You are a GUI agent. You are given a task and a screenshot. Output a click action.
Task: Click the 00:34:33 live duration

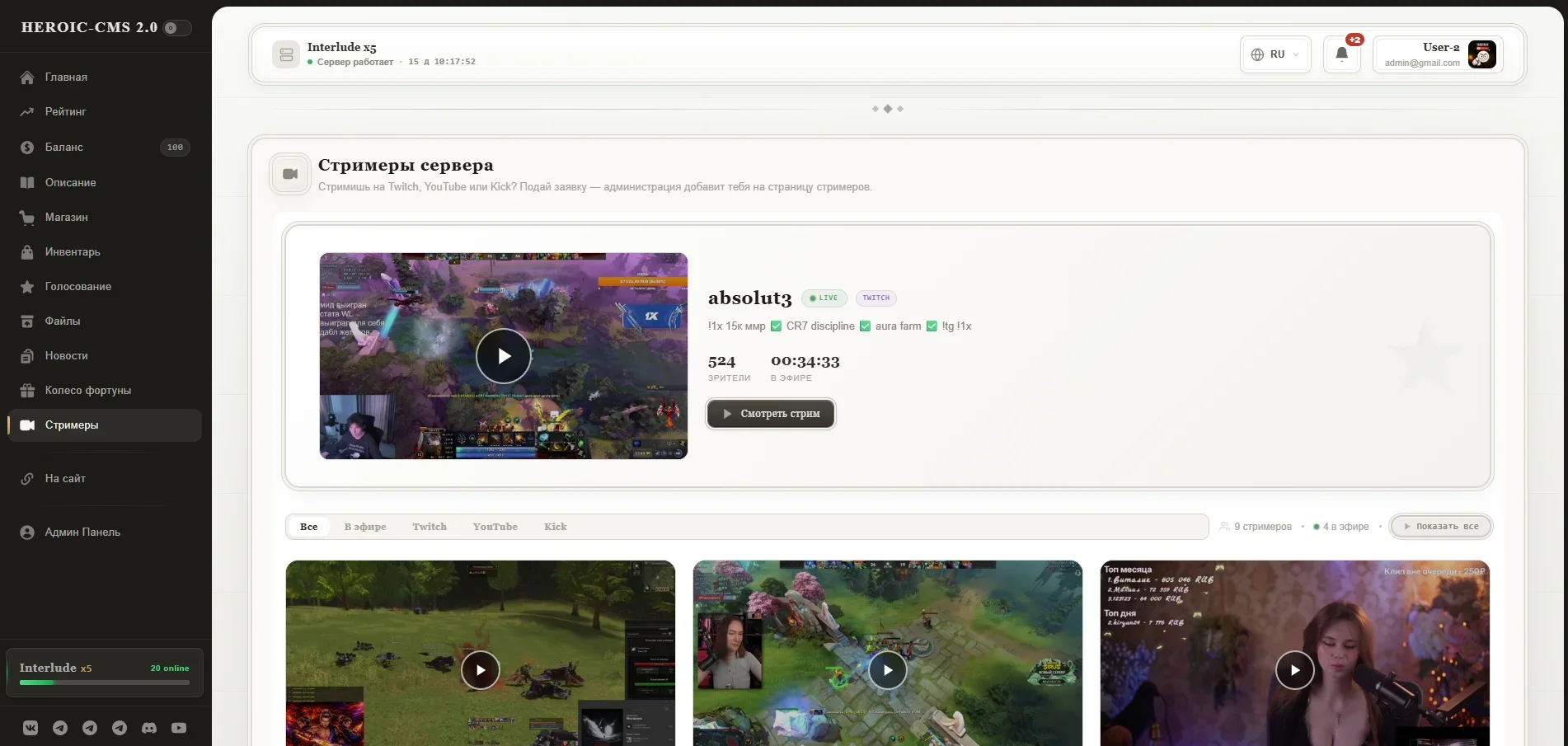click(x=805, y=361)
